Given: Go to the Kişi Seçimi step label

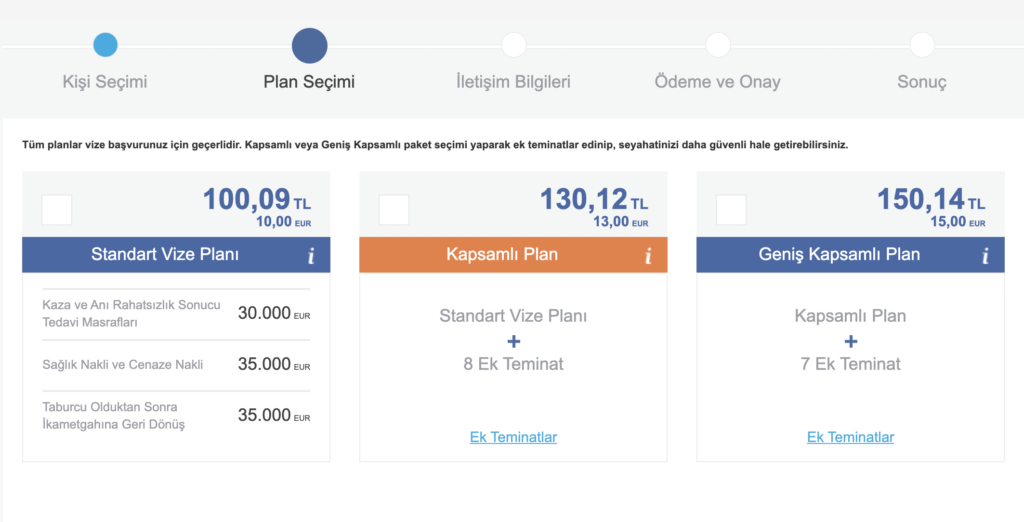Looking at the screenshot, I should coord(105,82).
